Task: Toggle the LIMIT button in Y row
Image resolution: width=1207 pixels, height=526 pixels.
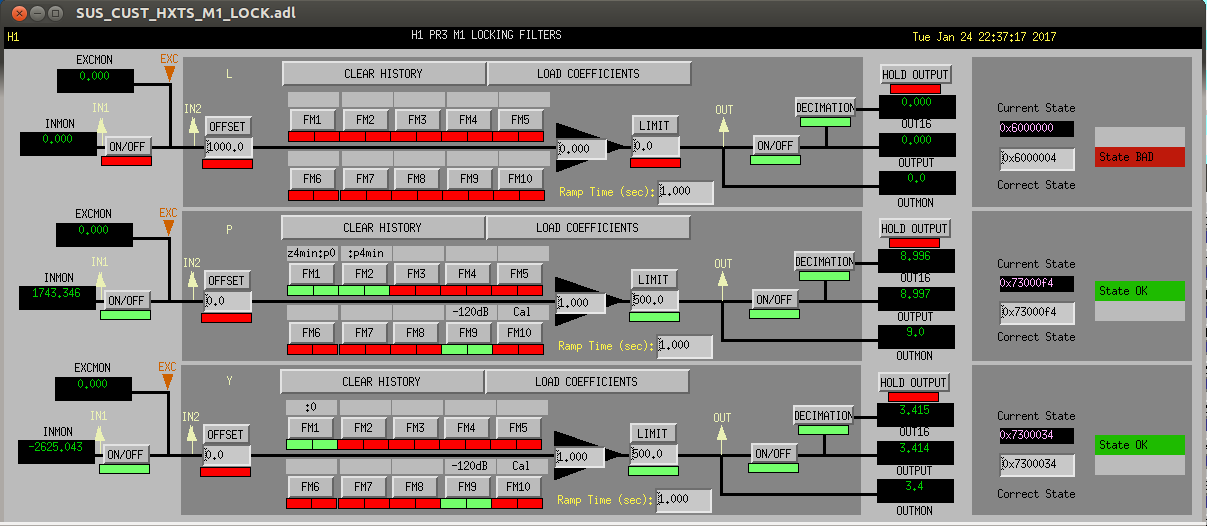Action: [x=653, y=433]
